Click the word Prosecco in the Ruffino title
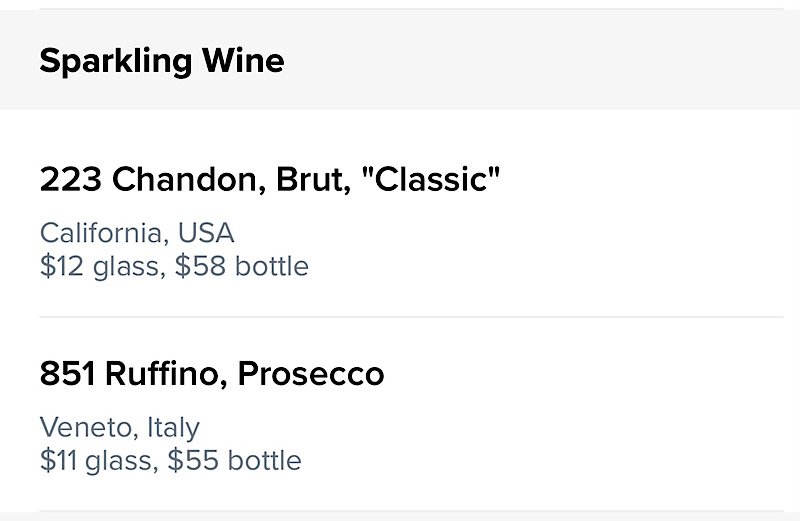 (x=311, y=374)
